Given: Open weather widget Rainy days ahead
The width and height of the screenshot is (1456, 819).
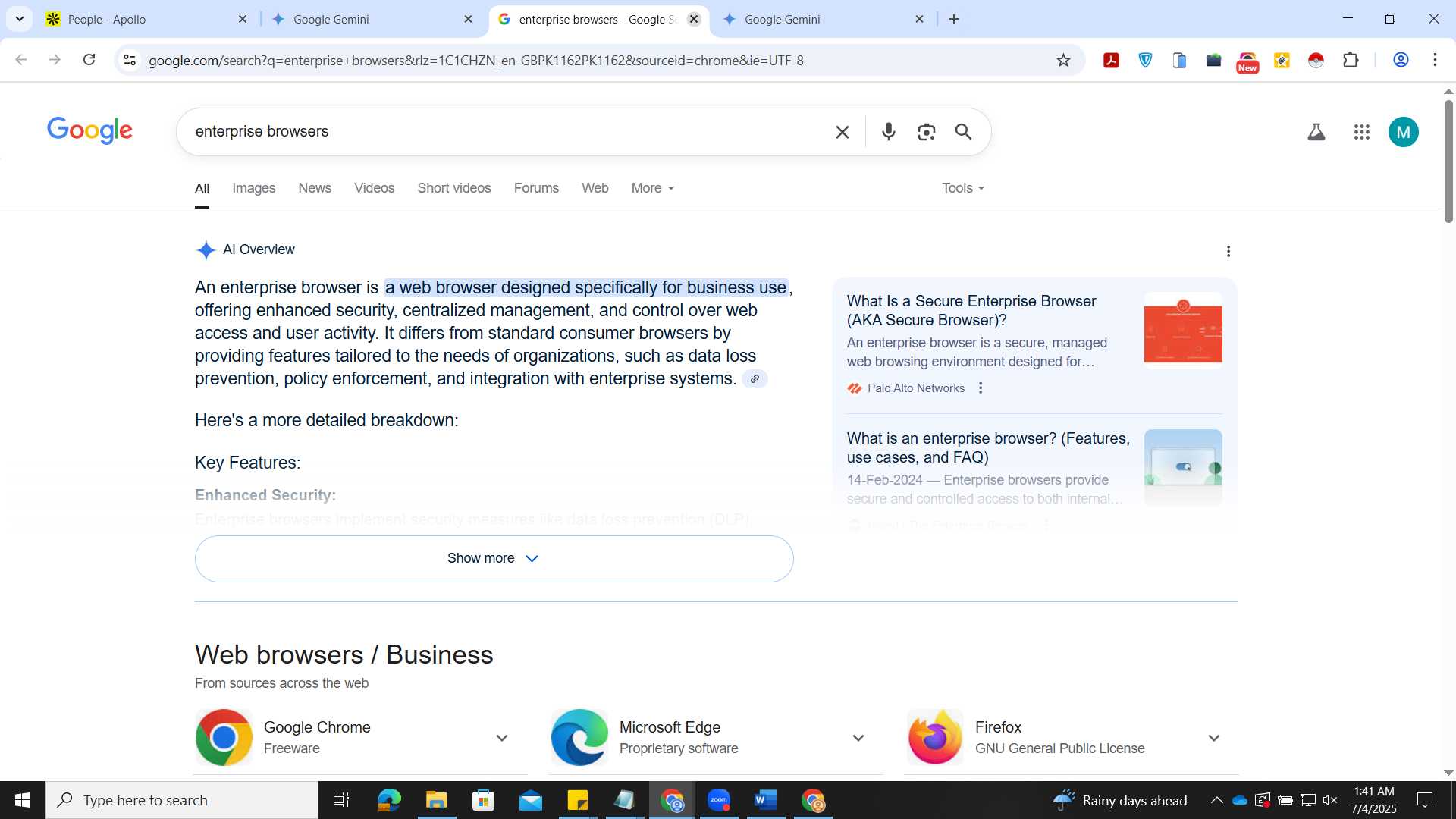Looking at the screenshot, I should tap(1119, 800).
